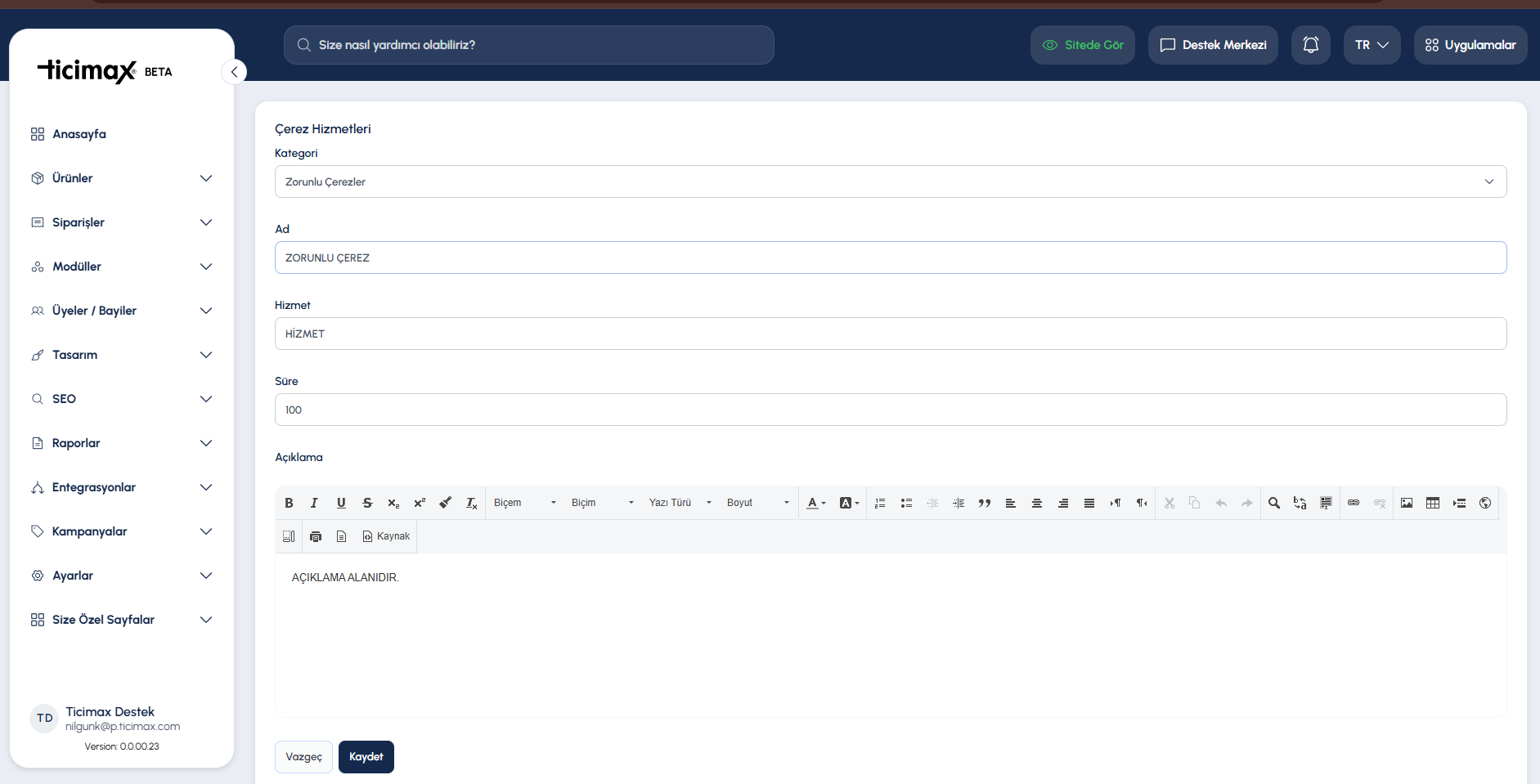The height and width of the screenshot is (784, 1540).
Task: Open the notifications bell
Action: pos(1311,45)
